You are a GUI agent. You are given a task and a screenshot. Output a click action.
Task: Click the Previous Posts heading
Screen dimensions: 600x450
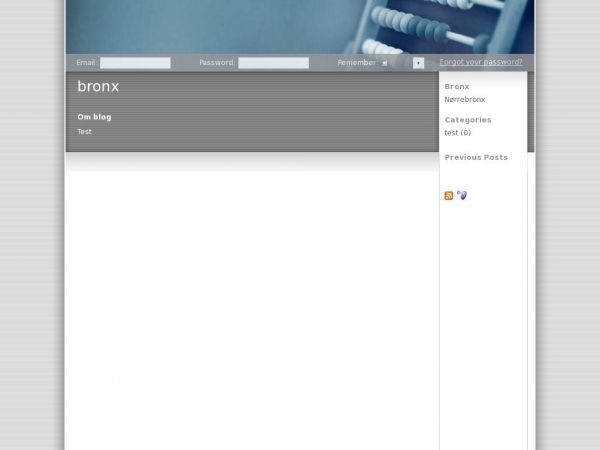click(x=476, y=157)
